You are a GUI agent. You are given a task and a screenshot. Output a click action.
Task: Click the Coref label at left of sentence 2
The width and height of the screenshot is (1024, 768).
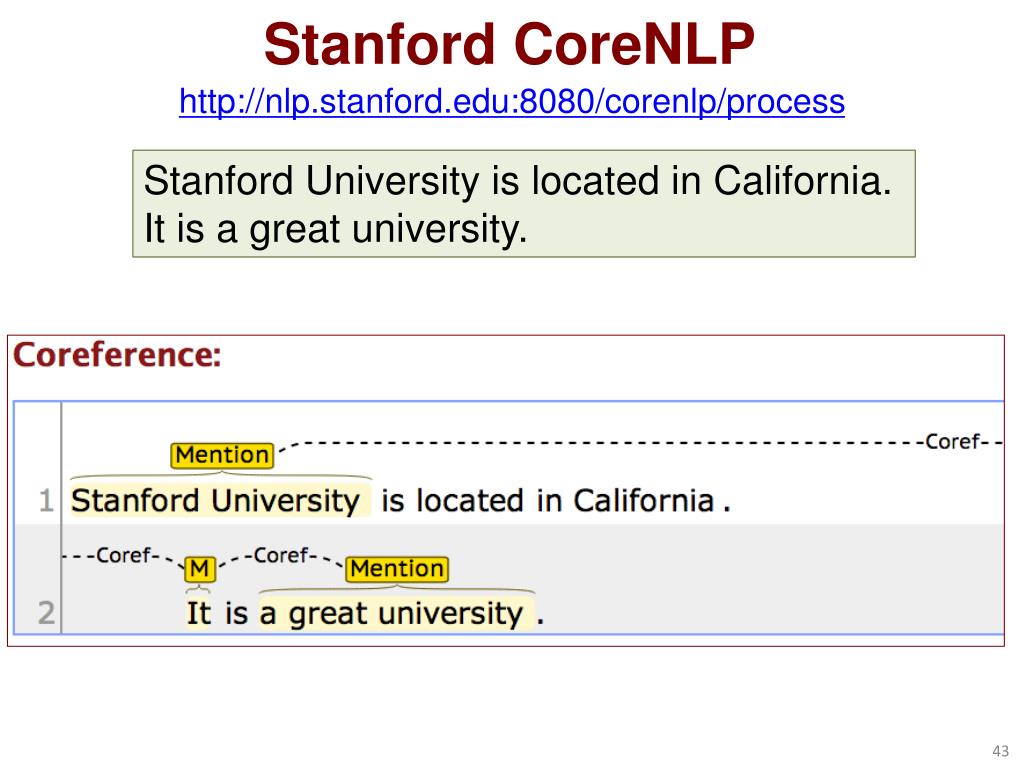[x=124, y=556]
